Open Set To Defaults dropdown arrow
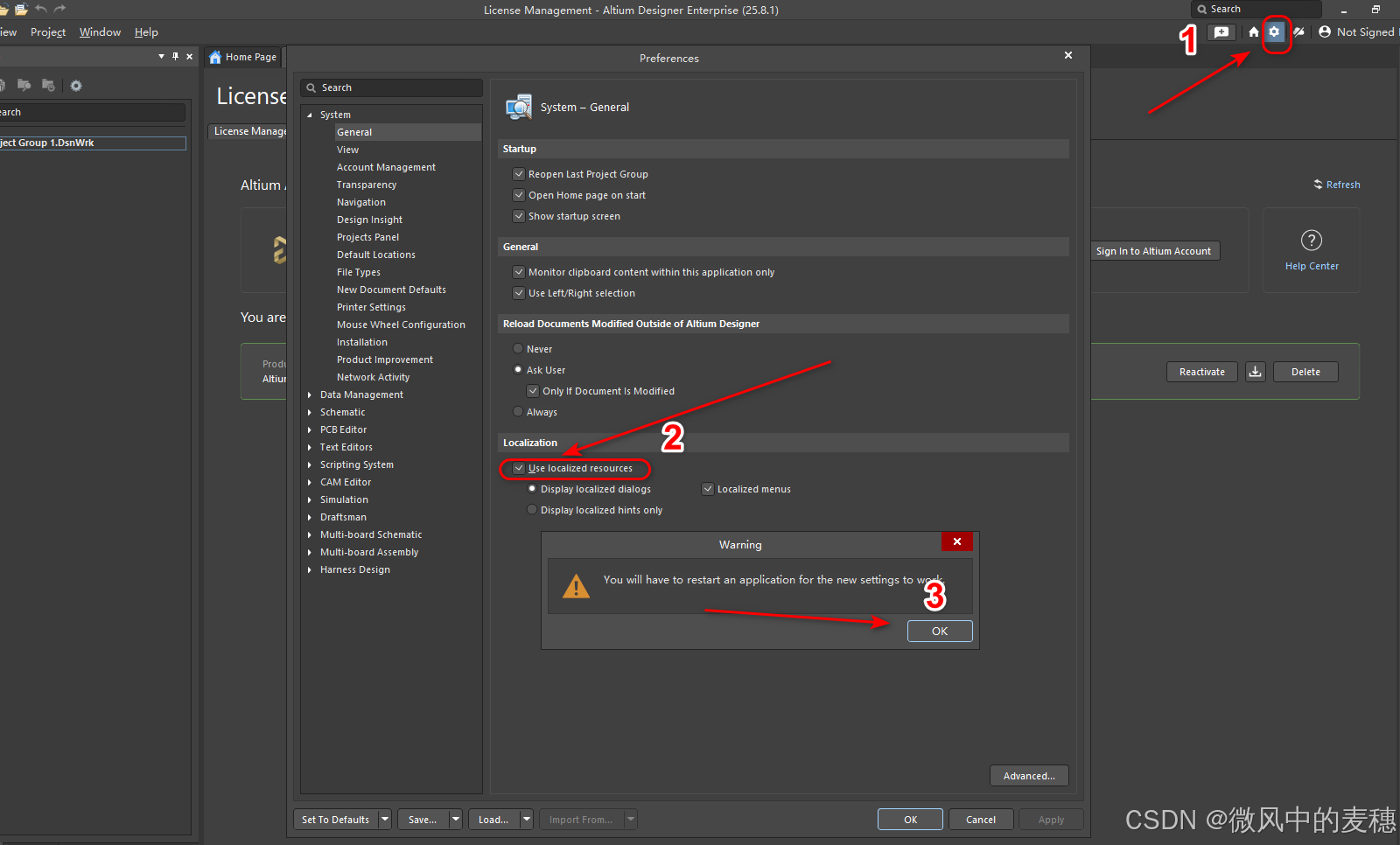This screenshot has height=845, width=1400. [x=385, y=820]
